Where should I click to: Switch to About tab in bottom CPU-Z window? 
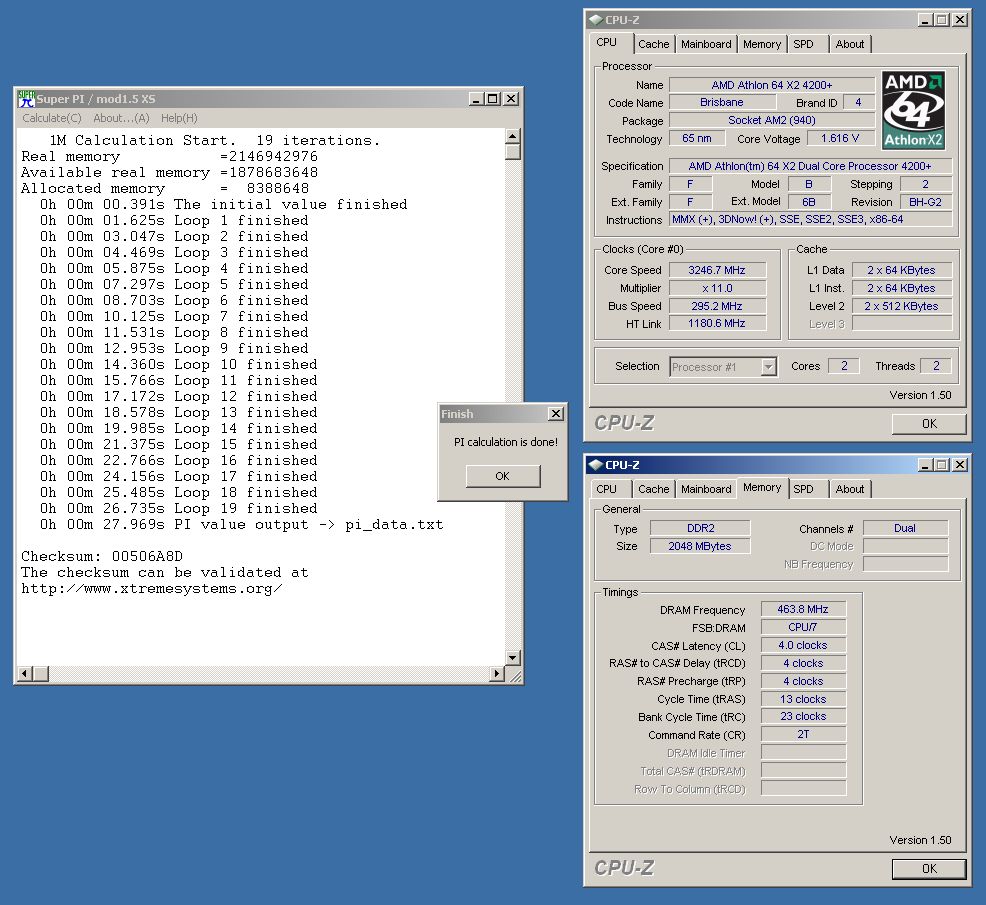click(850, 489)
